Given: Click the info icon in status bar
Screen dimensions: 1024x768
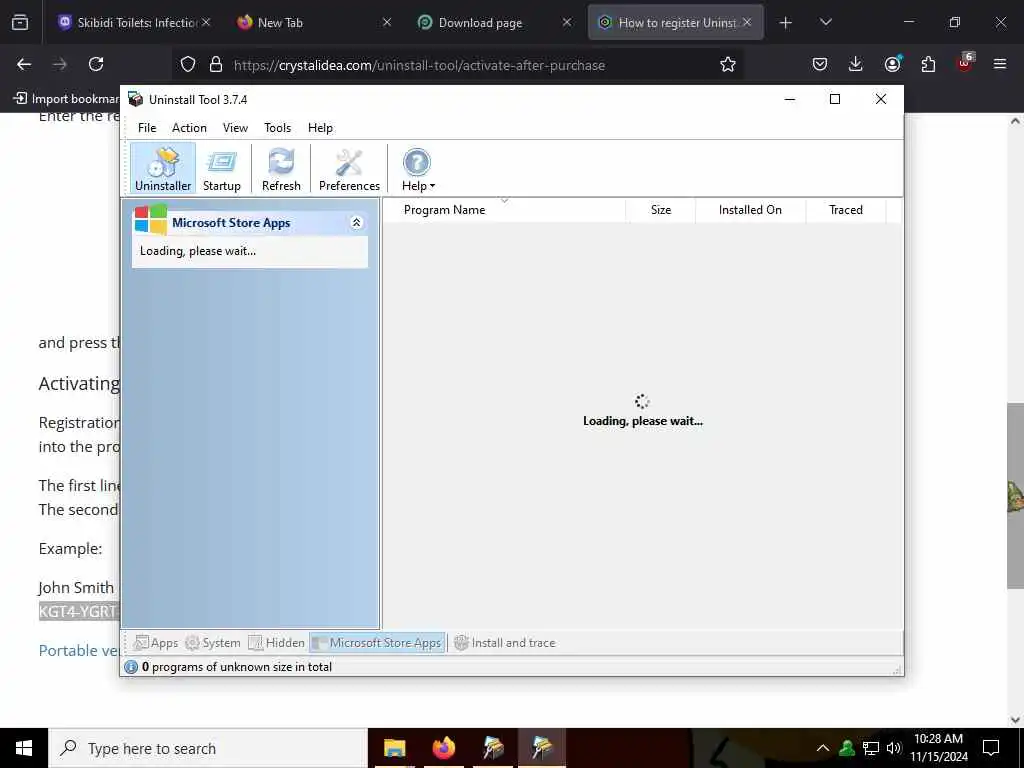Looking at the screenshot, I should (x=131, y=667).
